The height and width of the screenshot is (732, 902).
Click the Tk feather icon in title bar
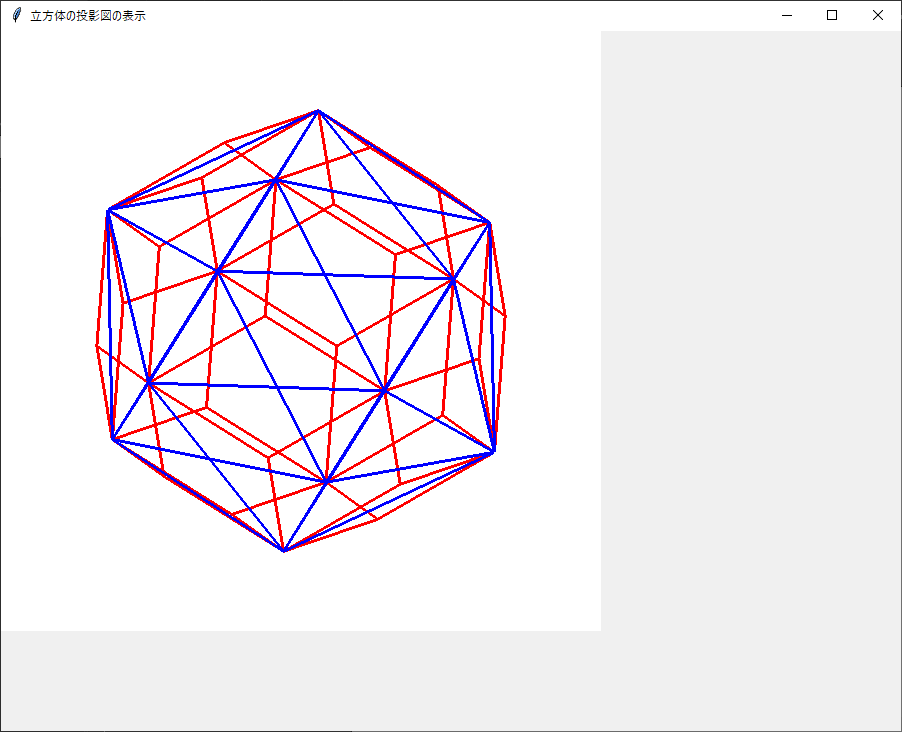17,16
